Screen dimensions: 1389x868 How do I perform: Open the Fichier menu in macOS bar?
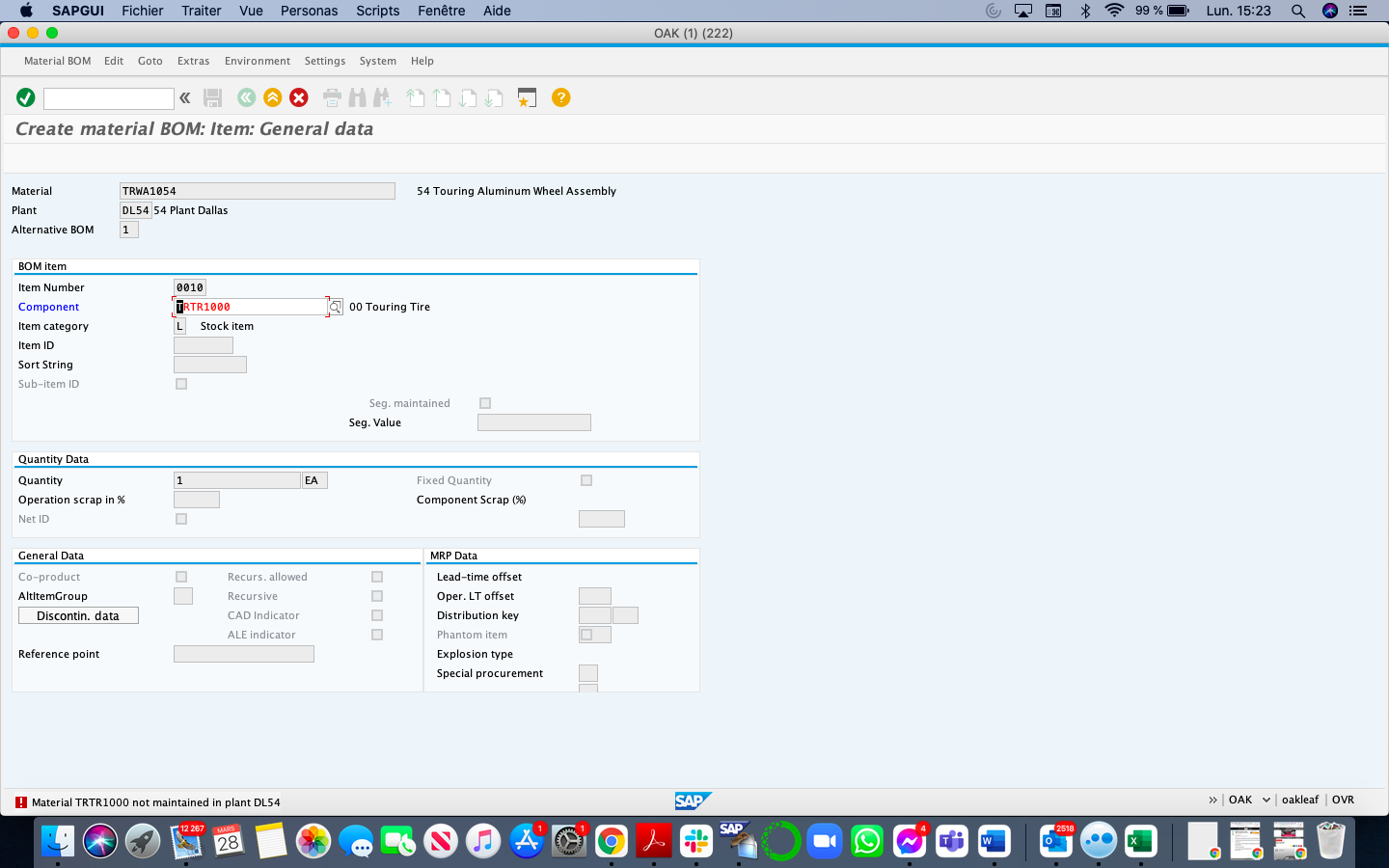click(143, 11)
